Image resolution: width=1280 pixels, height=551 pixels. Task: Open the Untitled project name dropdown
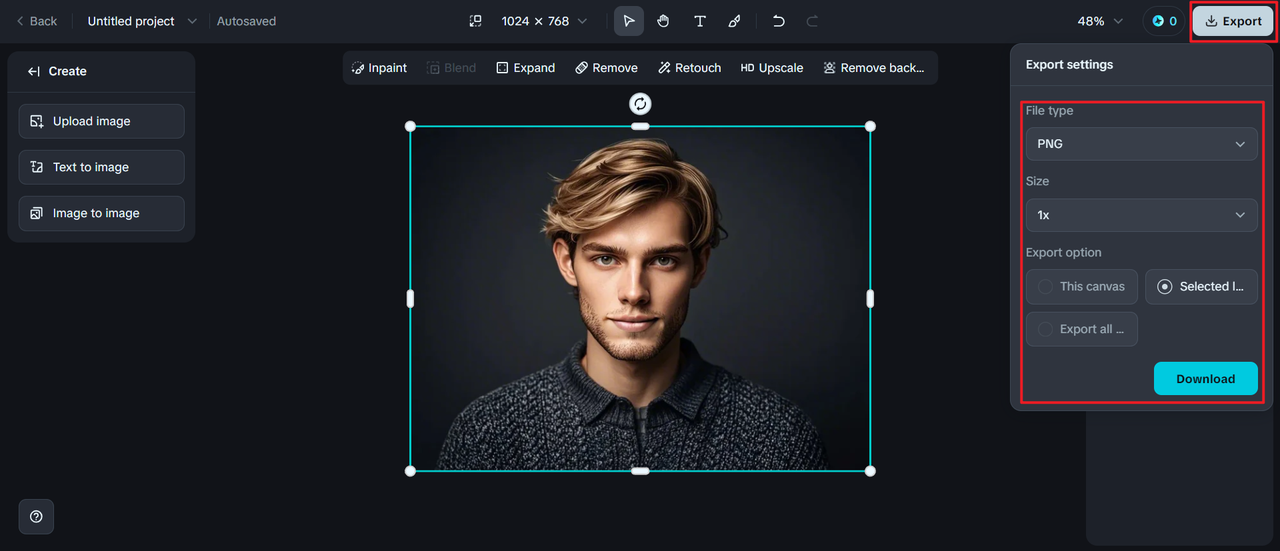pos(142,21)
